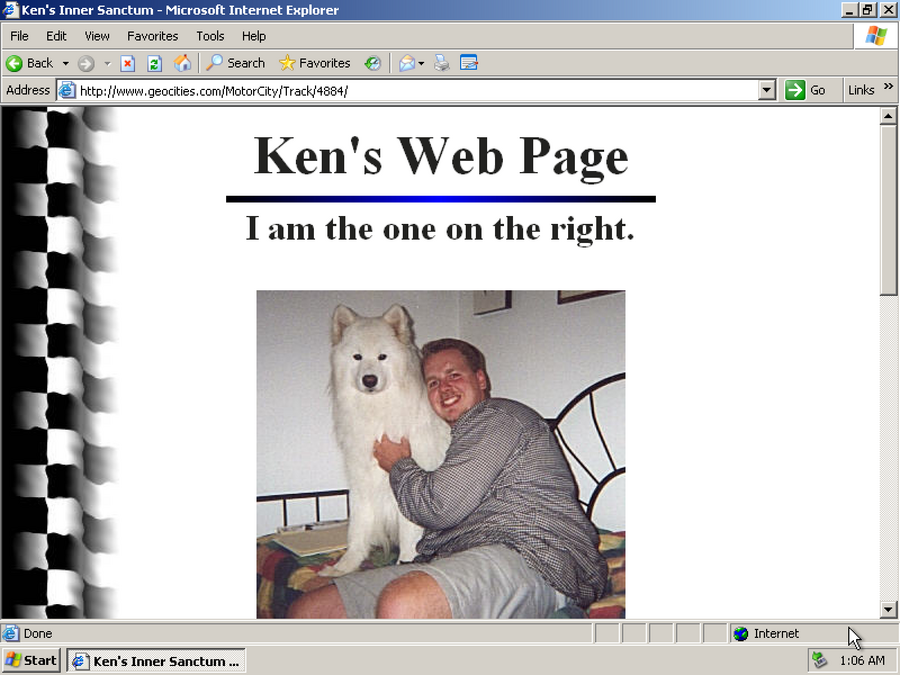
Task: Click the 1:06 AM clock
Action: point(862,661)
